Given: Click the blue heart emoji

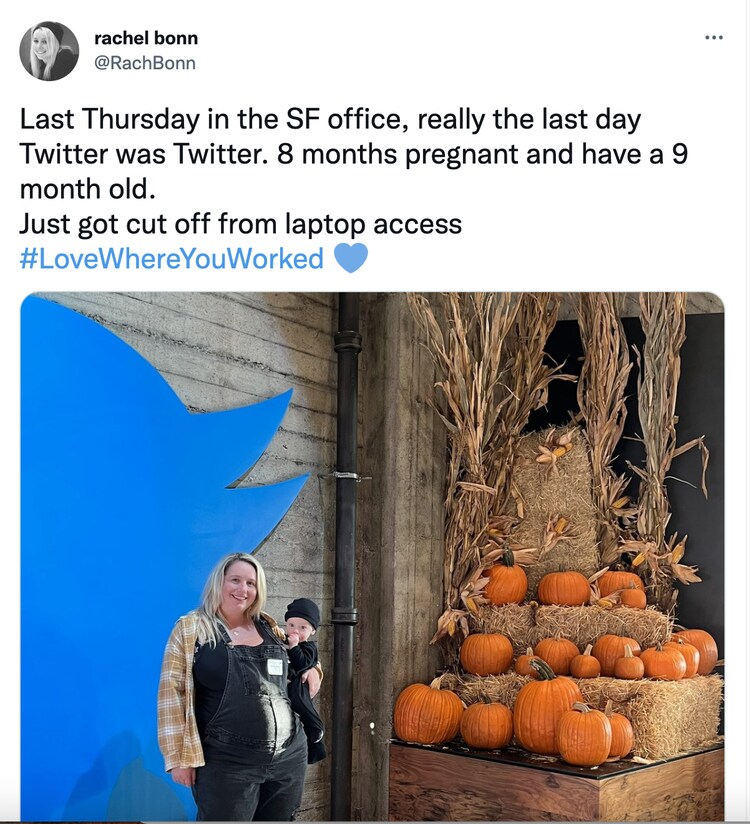Looking at the screenshot, I should point(350,259).
